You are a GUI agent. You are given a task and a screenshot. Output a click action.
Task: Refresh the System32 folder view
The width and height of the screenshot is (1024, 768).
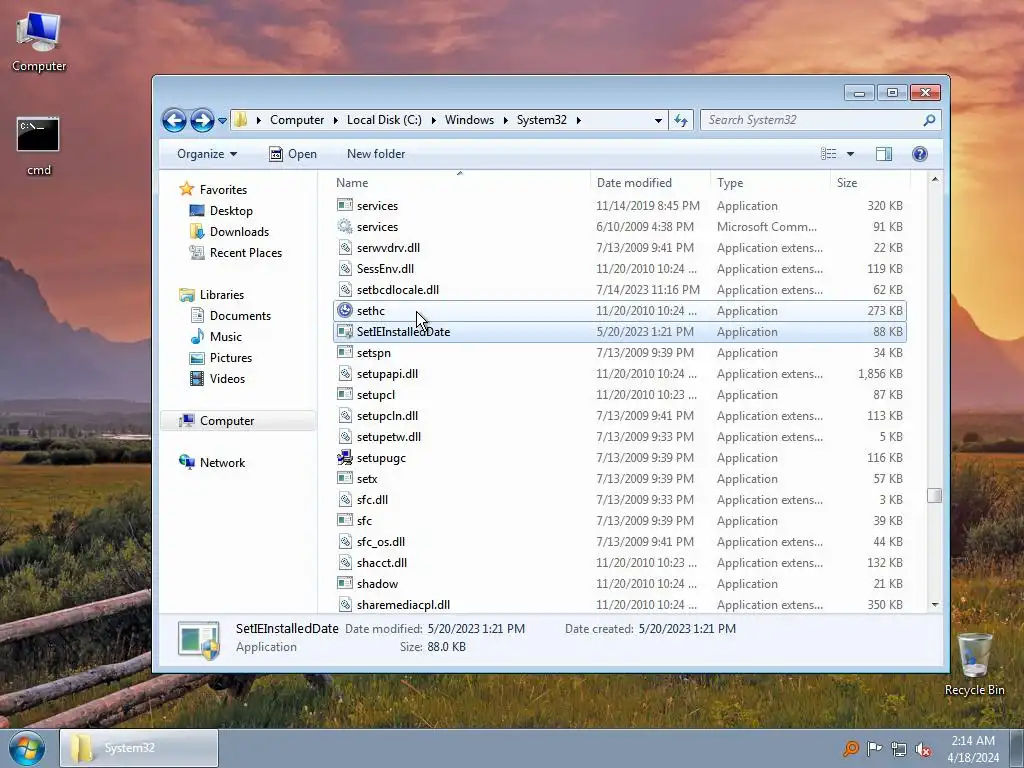point(681,120)
